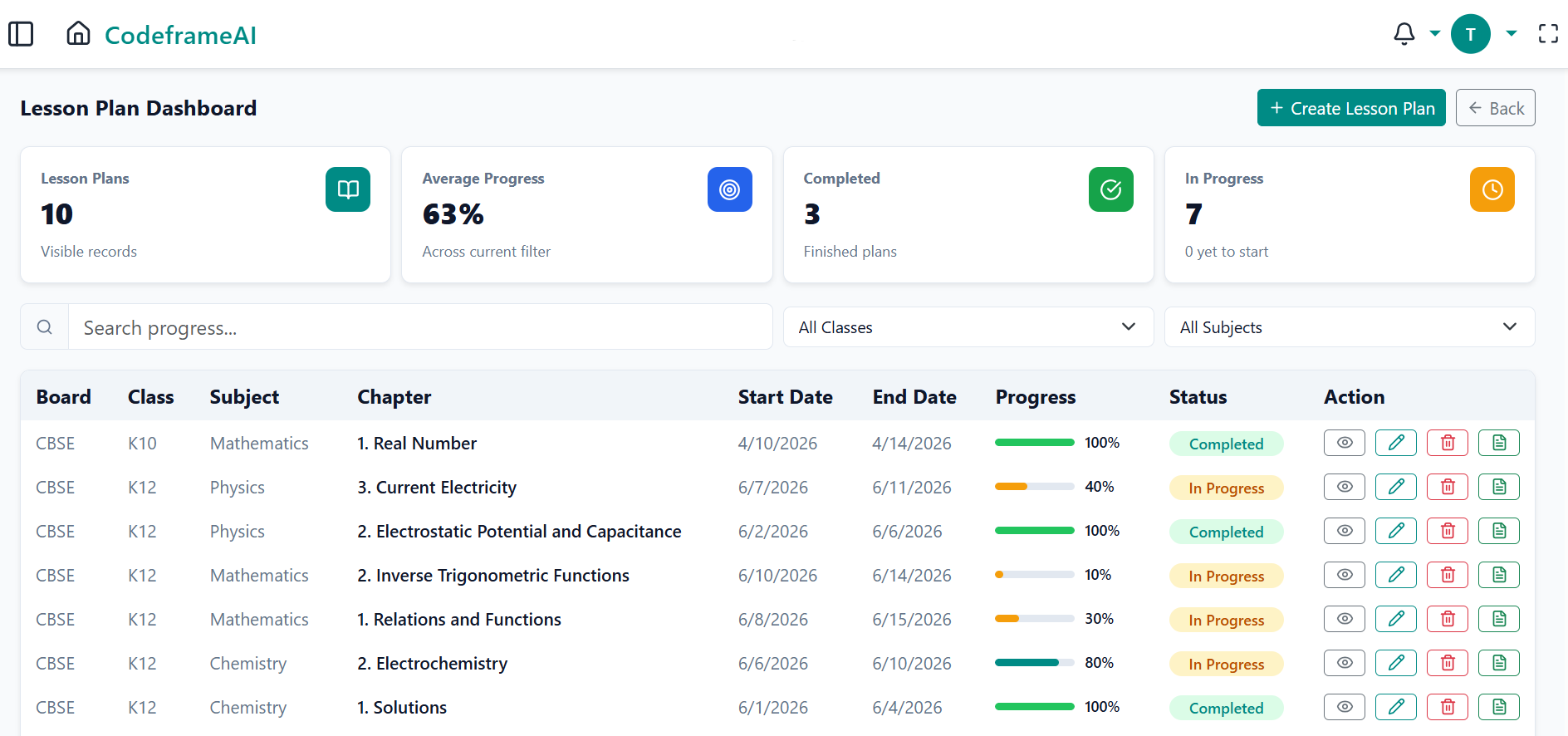The width and height of the screenshot is (1568, 736).
Task: Delete the Solutions lesson plan
Action: pyautogui.click(x=1448, y=707)
